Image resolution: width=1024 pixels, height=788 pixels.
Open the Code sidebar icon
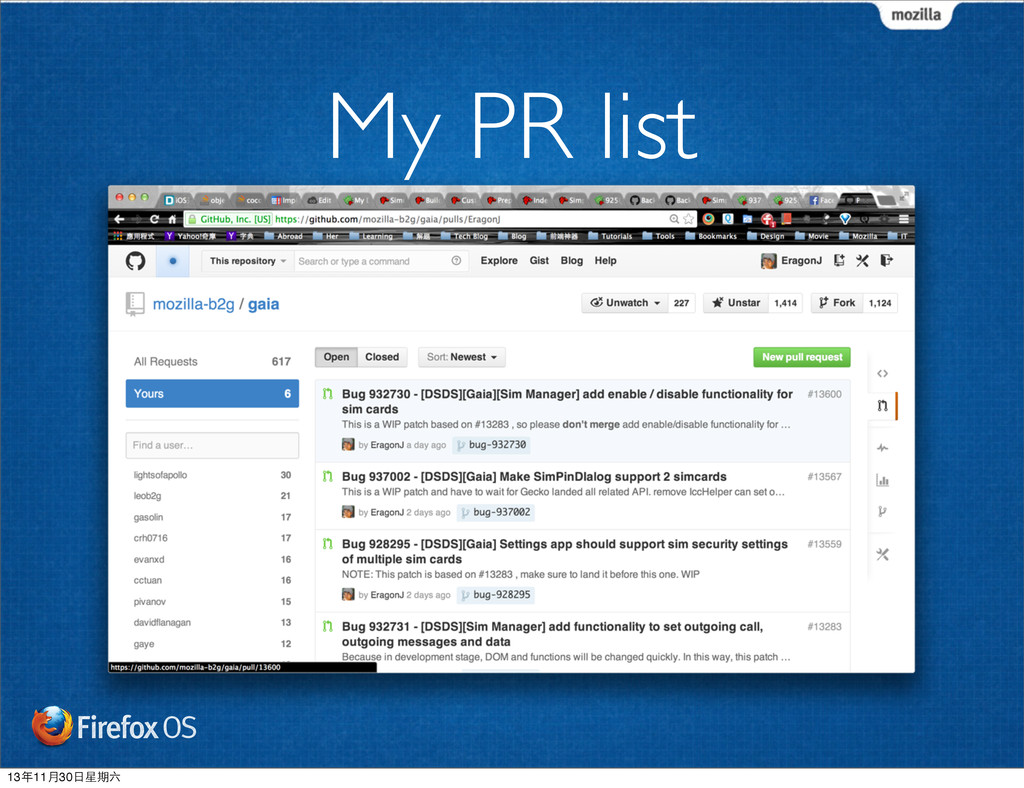(882, 373)
